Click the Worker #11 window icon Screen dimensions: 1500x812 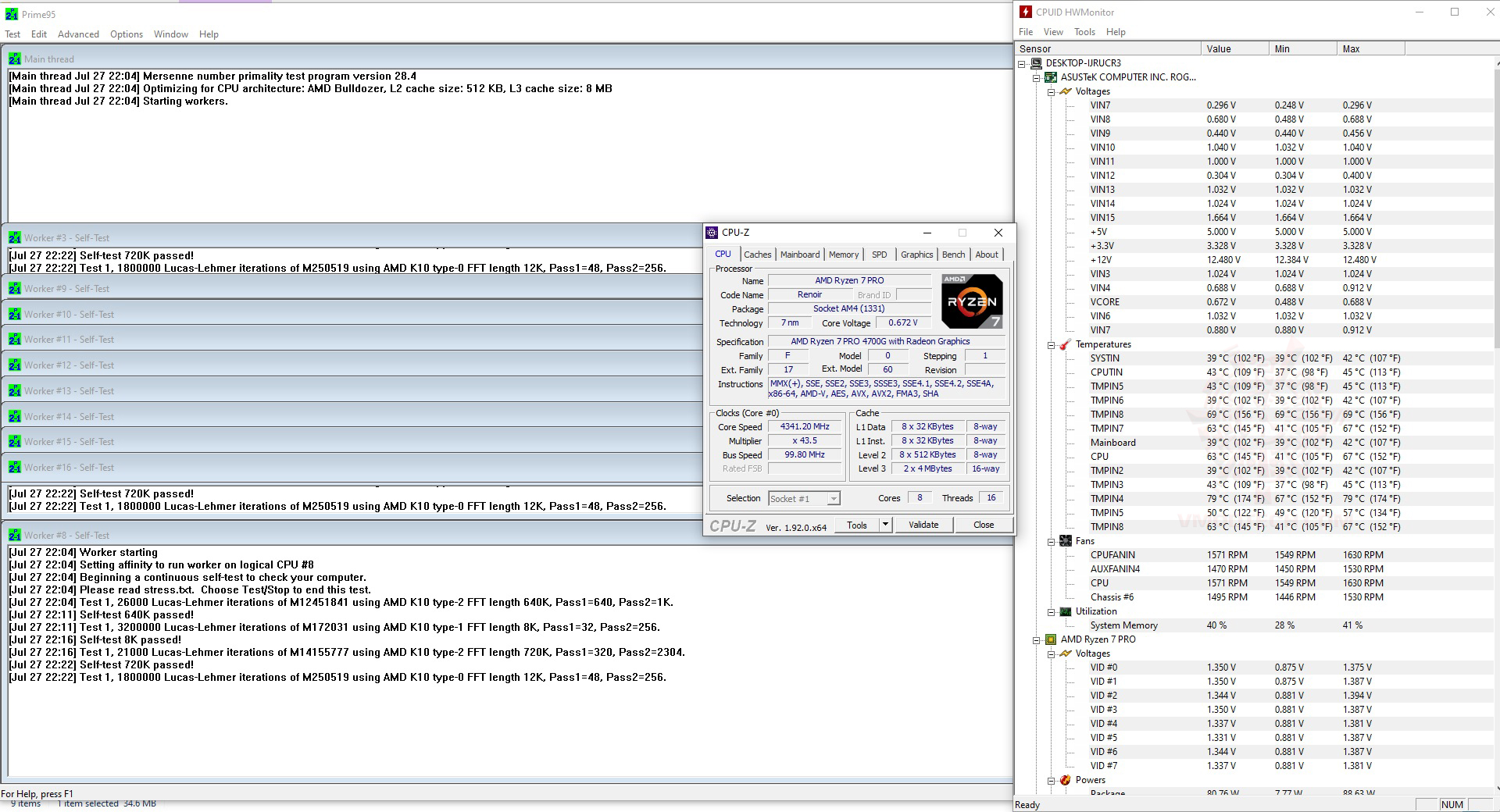15,339
